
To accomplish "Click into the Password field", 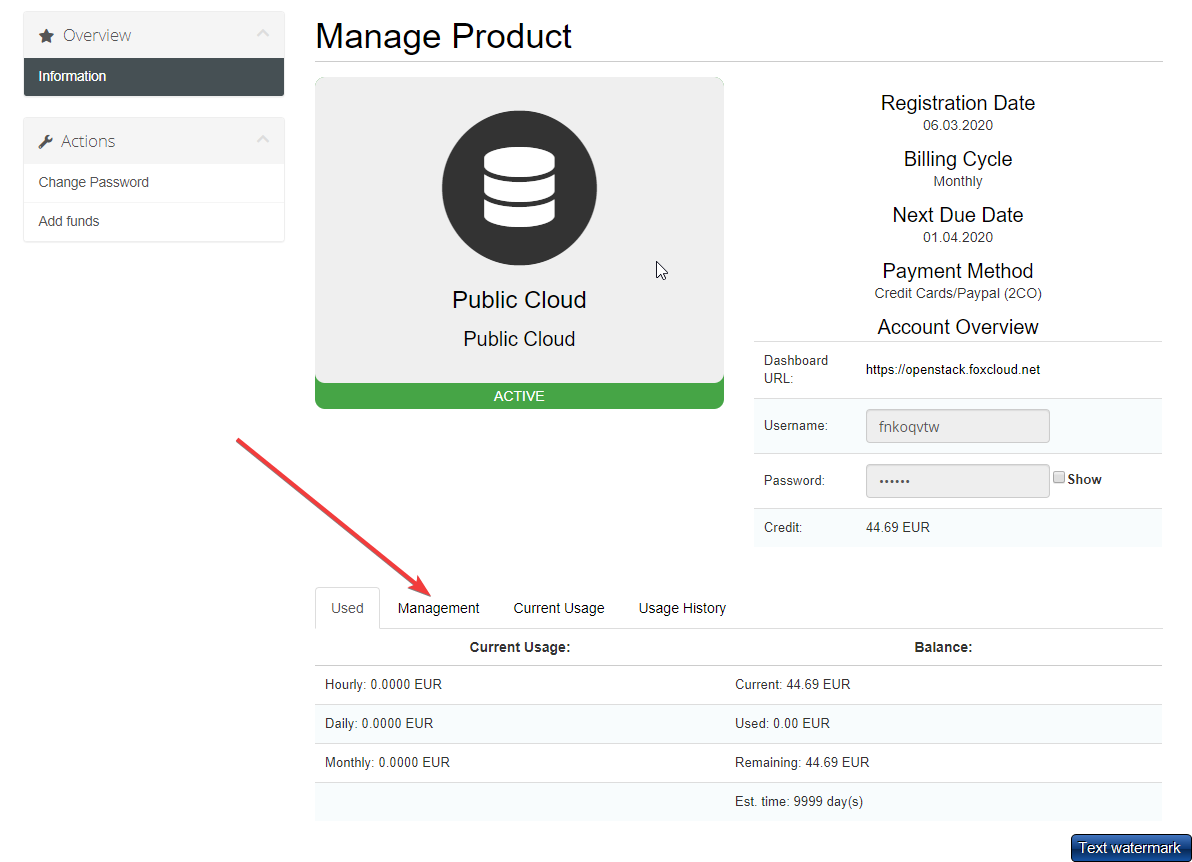I will click(x=957, y=481).
